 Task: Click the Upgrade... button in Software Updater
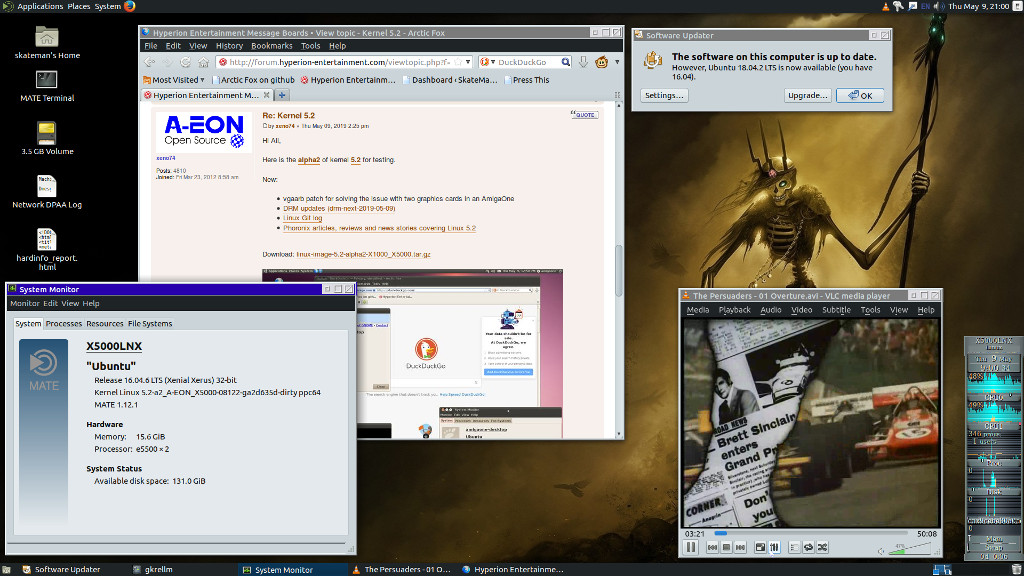coord(808,95)
